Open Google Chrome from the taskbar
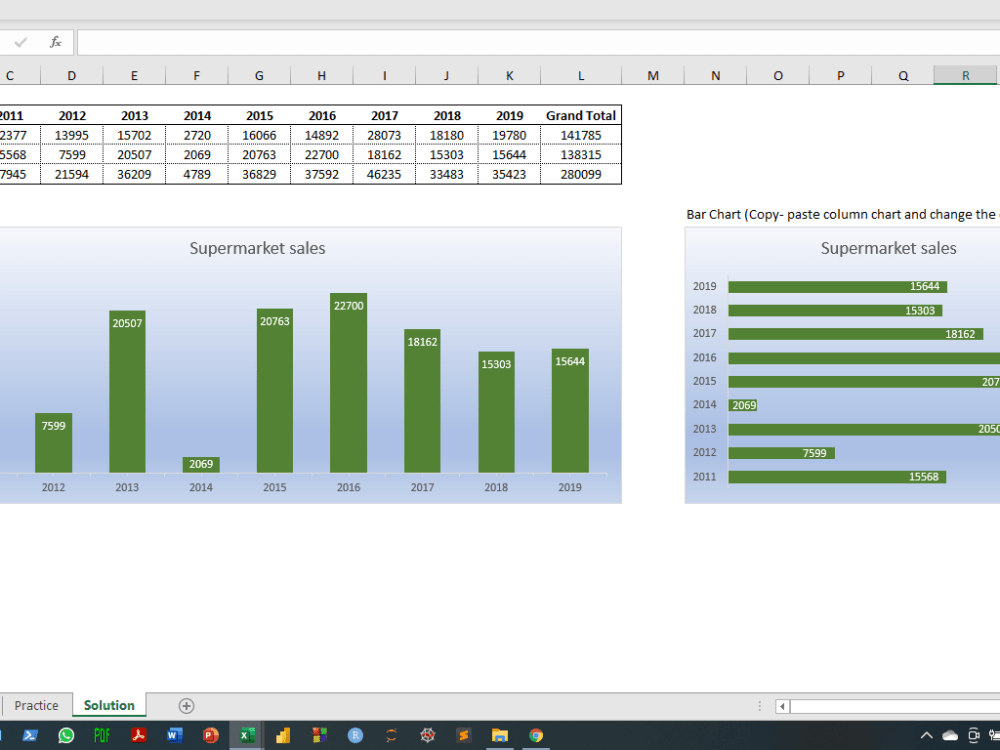 point(537,735)
